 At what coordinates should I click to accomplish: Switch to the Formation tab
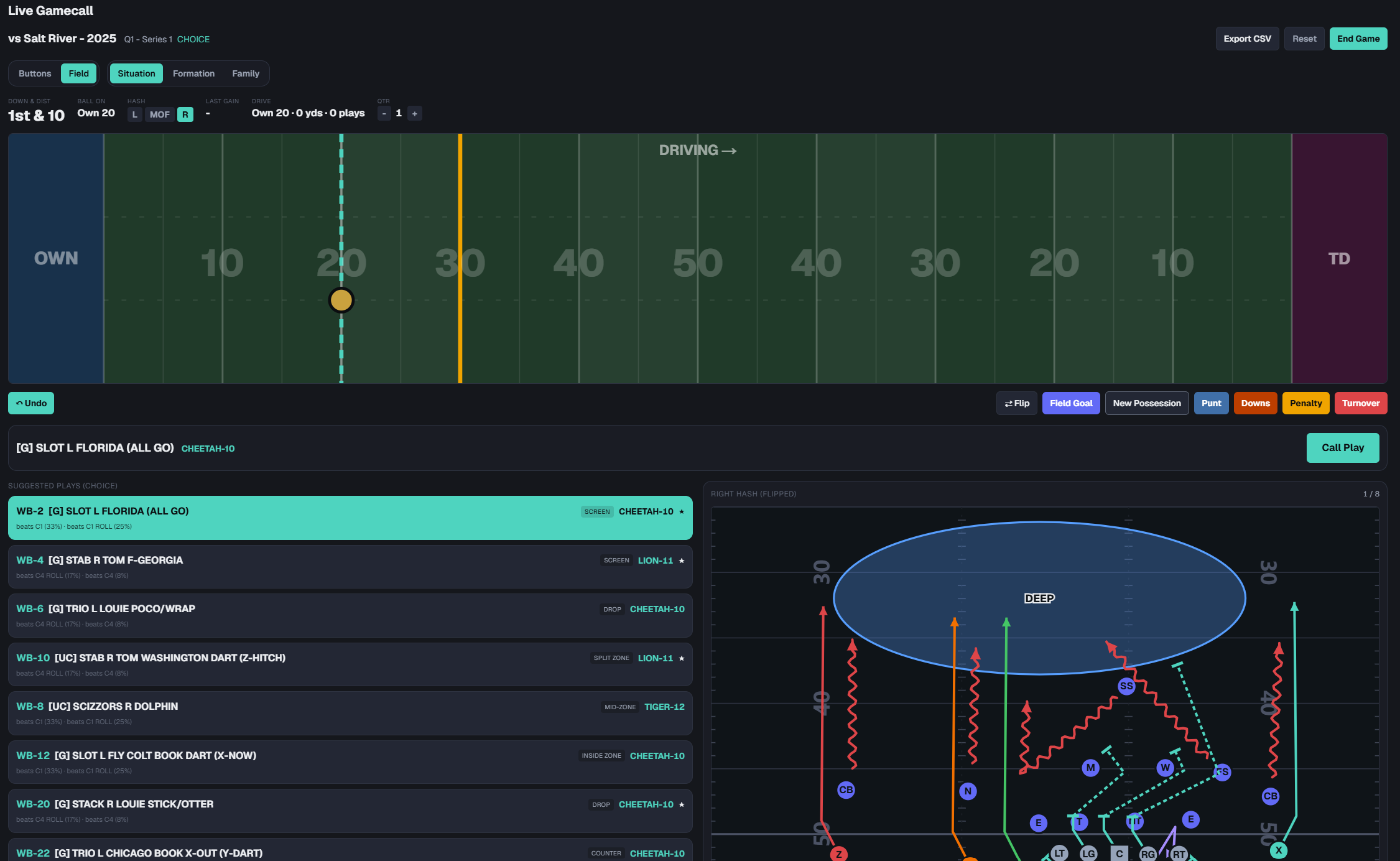tap(193, 73)
